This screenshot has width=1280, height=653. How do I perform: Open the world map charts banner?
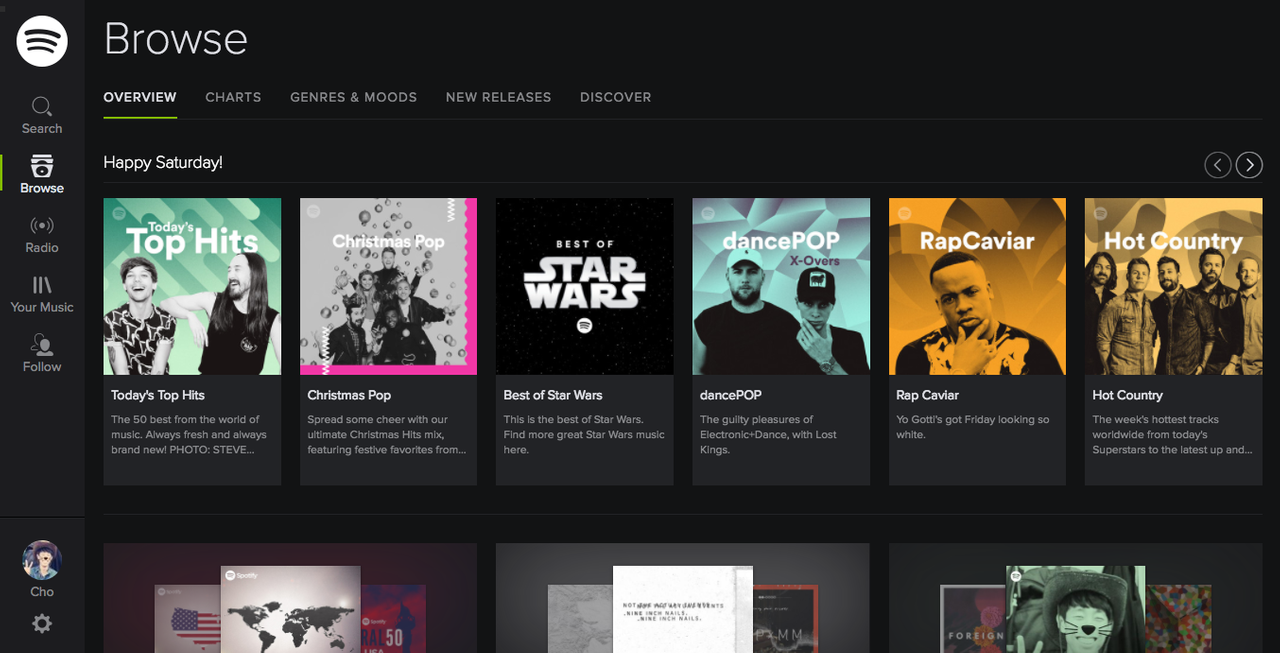click(290, 598)
